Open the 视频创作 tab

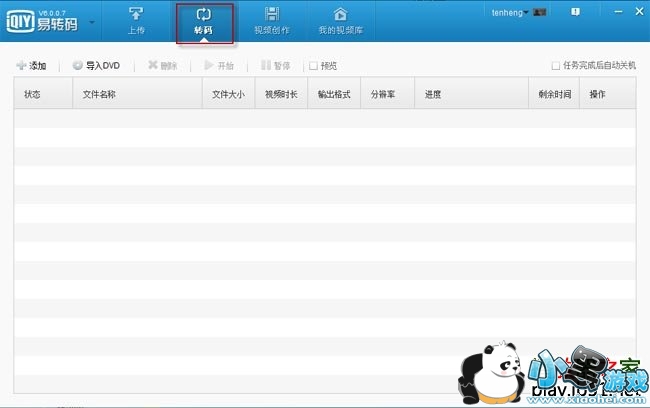pyautogui.click(x=272, y=21)
